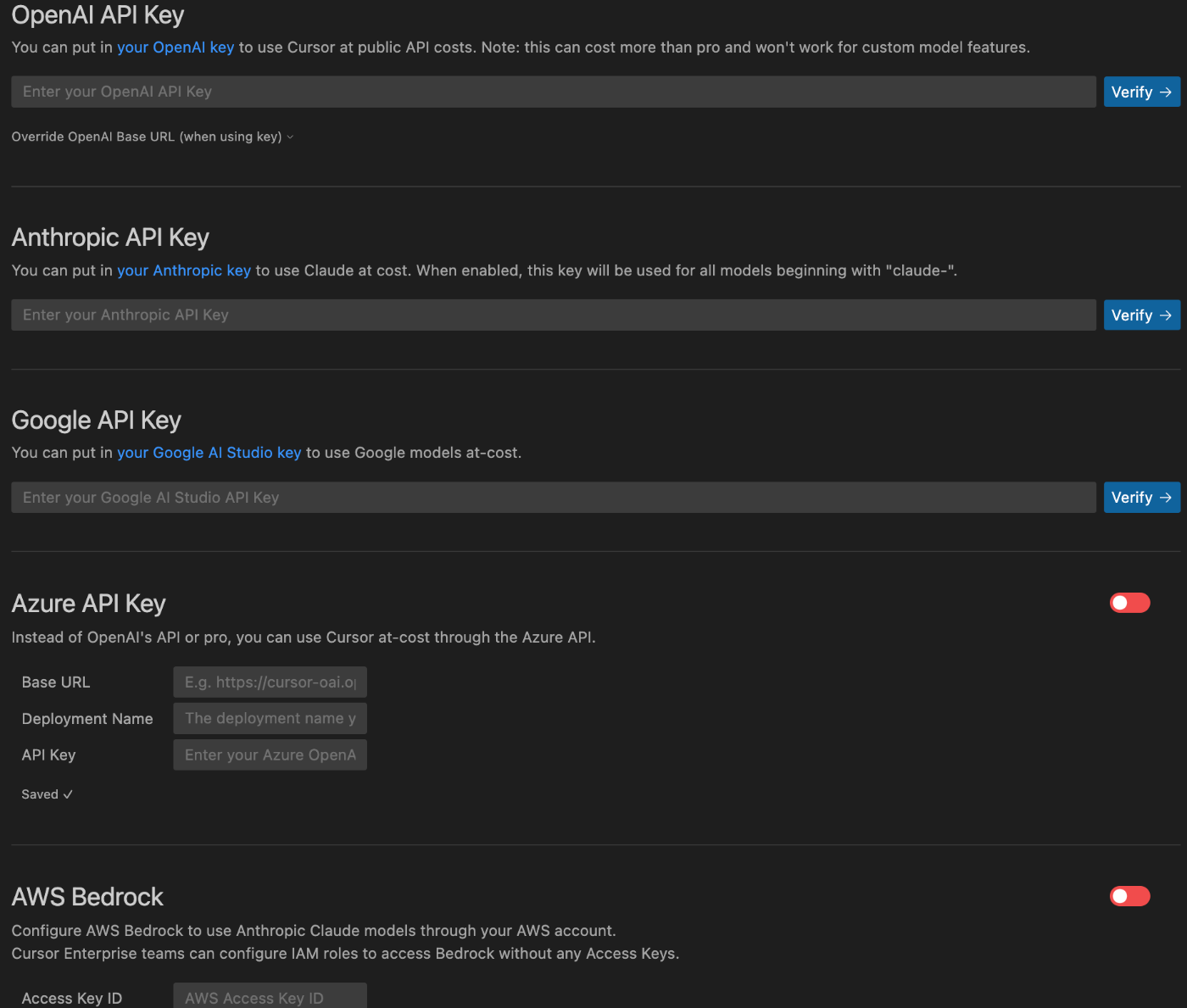Click the "Base URL" label
Image resolution: width=1187 pixels, height=1008 pixels.
coord(56,682)
